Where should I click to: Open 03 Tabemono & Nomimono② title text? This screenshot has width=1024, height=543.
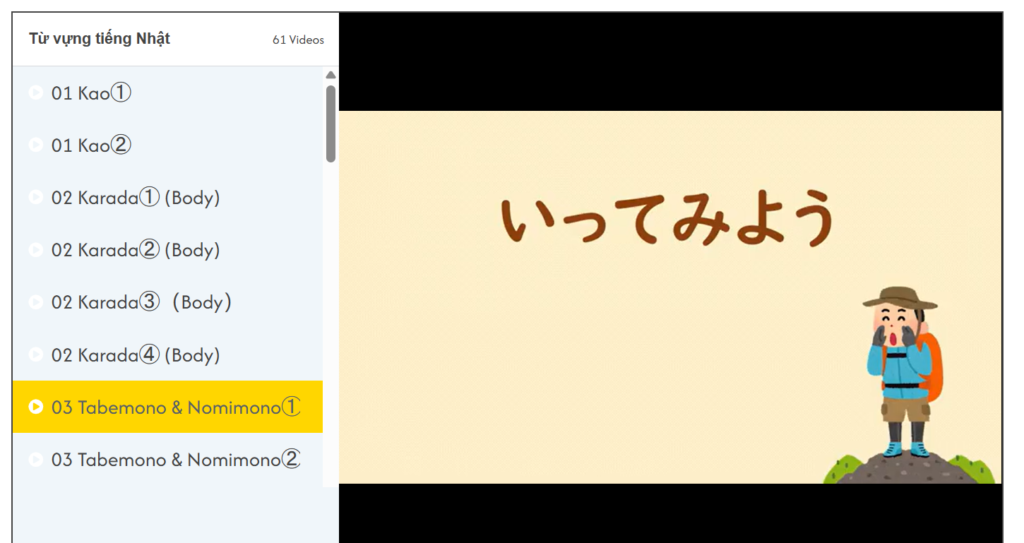[x=175, y=460]
